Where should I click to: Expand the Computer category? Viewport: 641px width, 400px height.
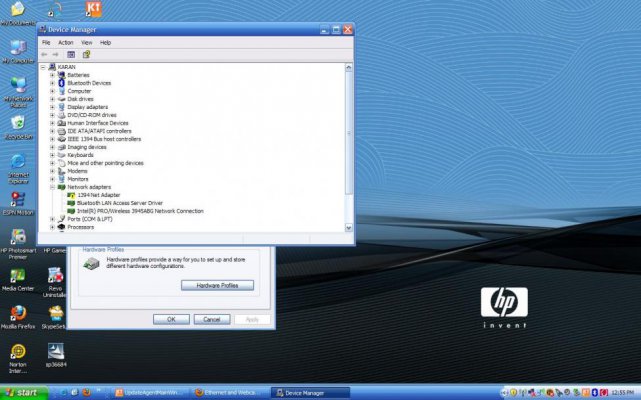pyautogui.click(x=52, y=91)
